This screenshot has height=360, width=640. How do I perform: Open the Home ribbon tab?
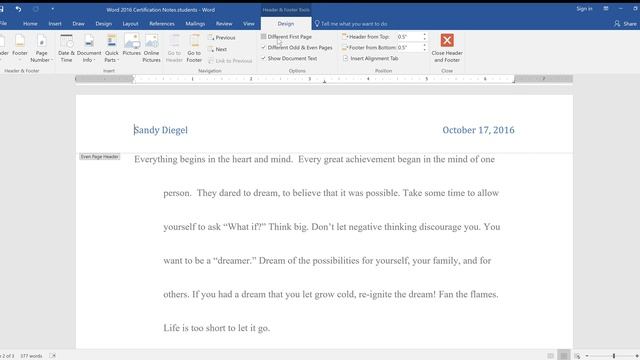point(30,24)
